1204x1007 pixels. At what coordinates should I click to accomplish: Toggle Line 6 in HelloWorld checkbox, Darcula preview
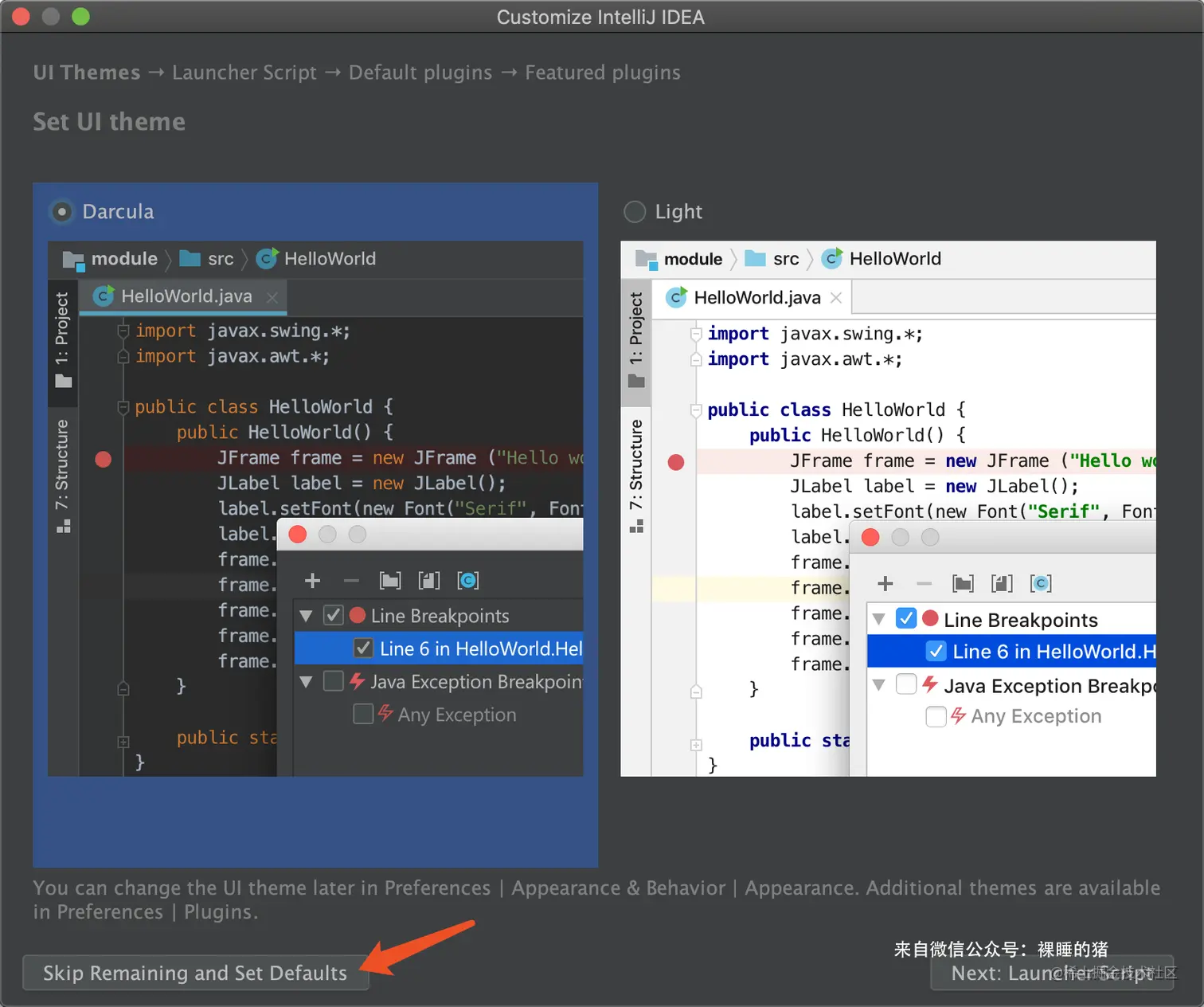[363, 648]
